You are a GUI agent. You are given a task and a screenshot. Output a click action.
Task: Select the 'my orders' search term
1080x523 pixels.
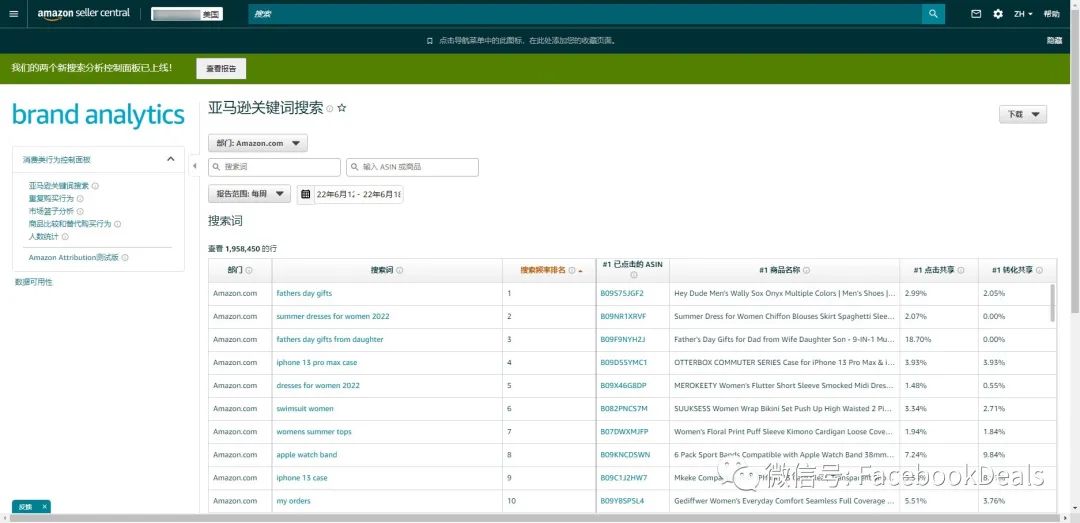[x=293, y=501]
